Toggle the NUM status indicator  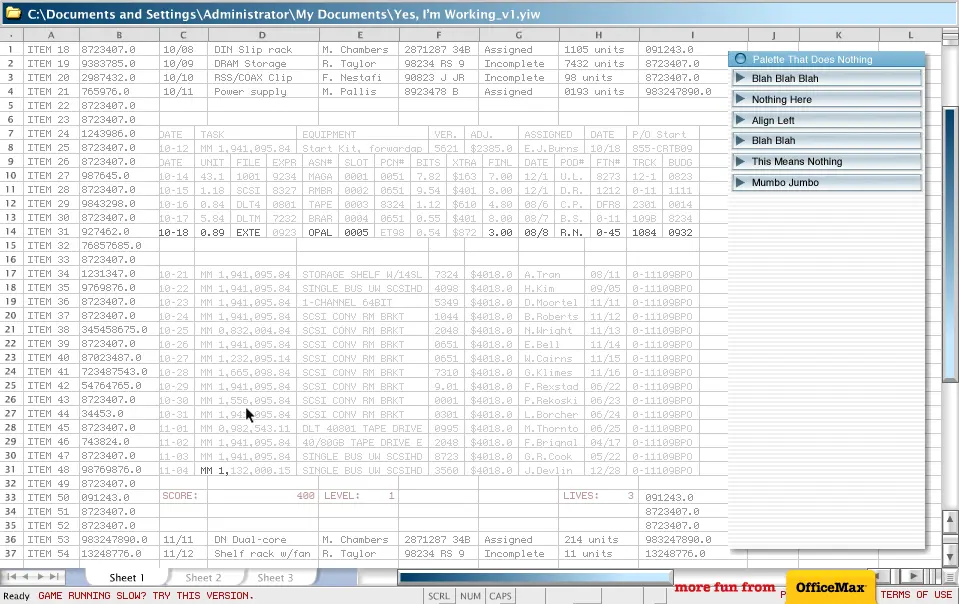coord(470,596)
